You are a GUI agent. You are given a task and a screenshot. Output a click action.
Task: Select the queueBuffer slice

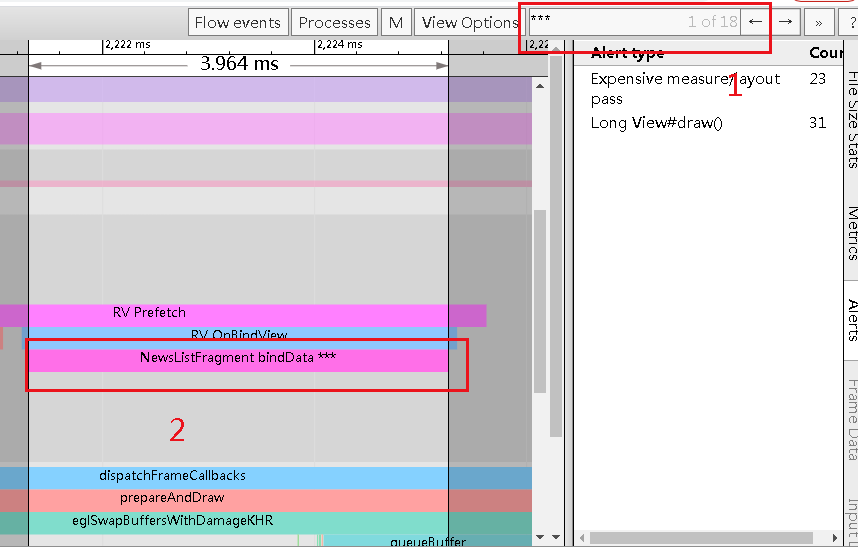click(428, 541)
